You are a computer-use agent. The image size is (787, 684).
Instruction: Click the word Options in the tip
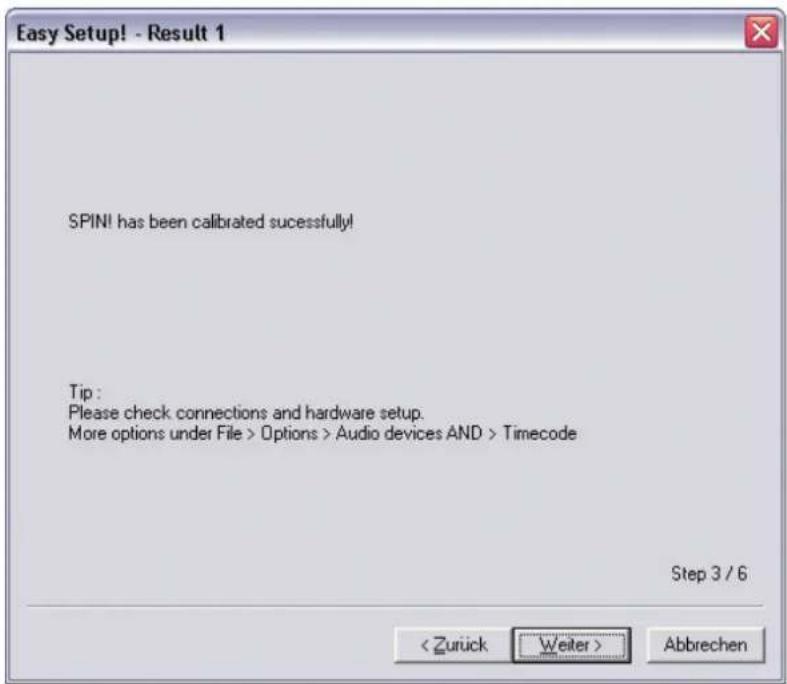tap(289, 433)
